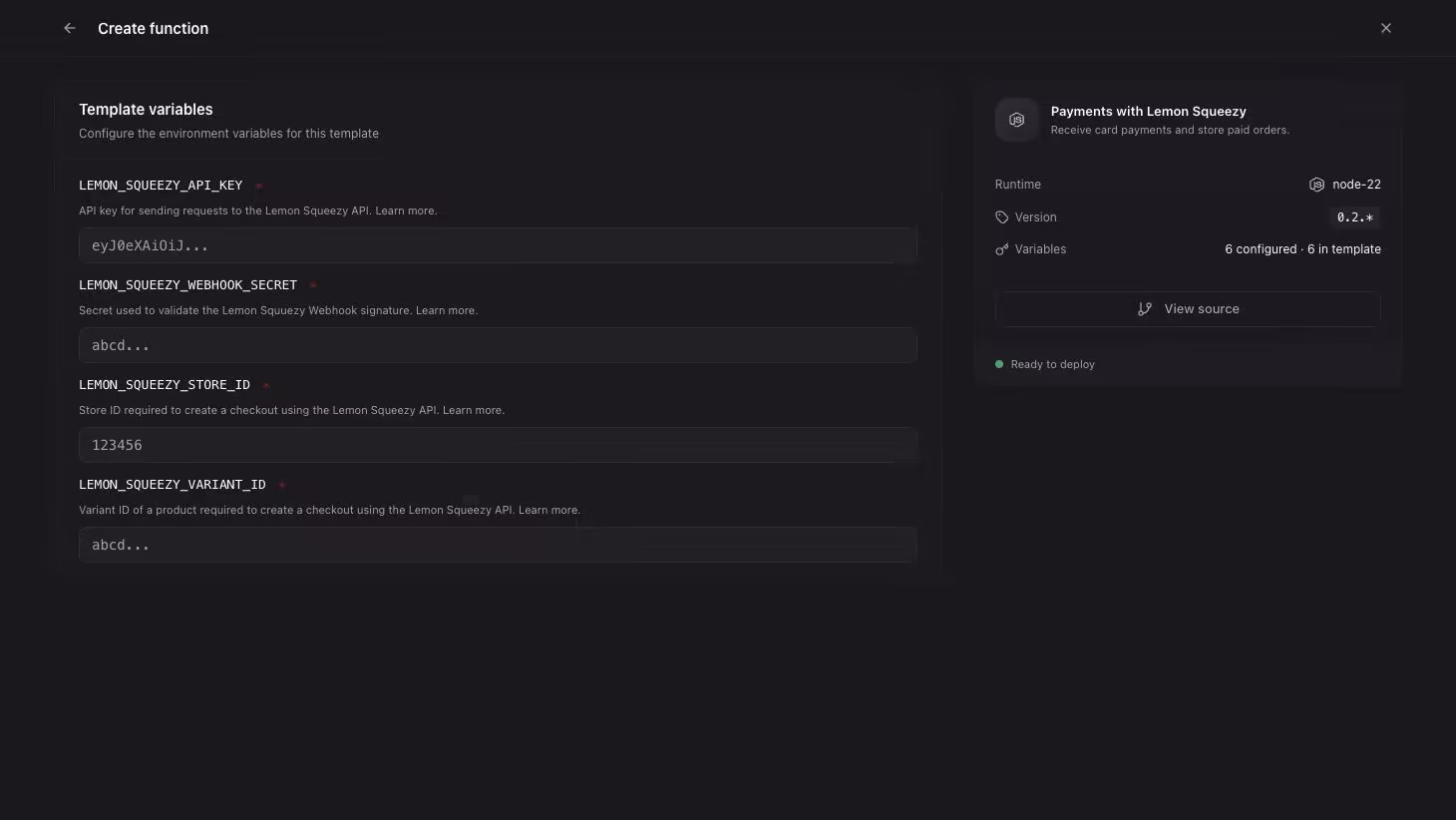Click the green Ready to deploy status dot
This screenshot has height=820, width=1456.
point(998,364)
